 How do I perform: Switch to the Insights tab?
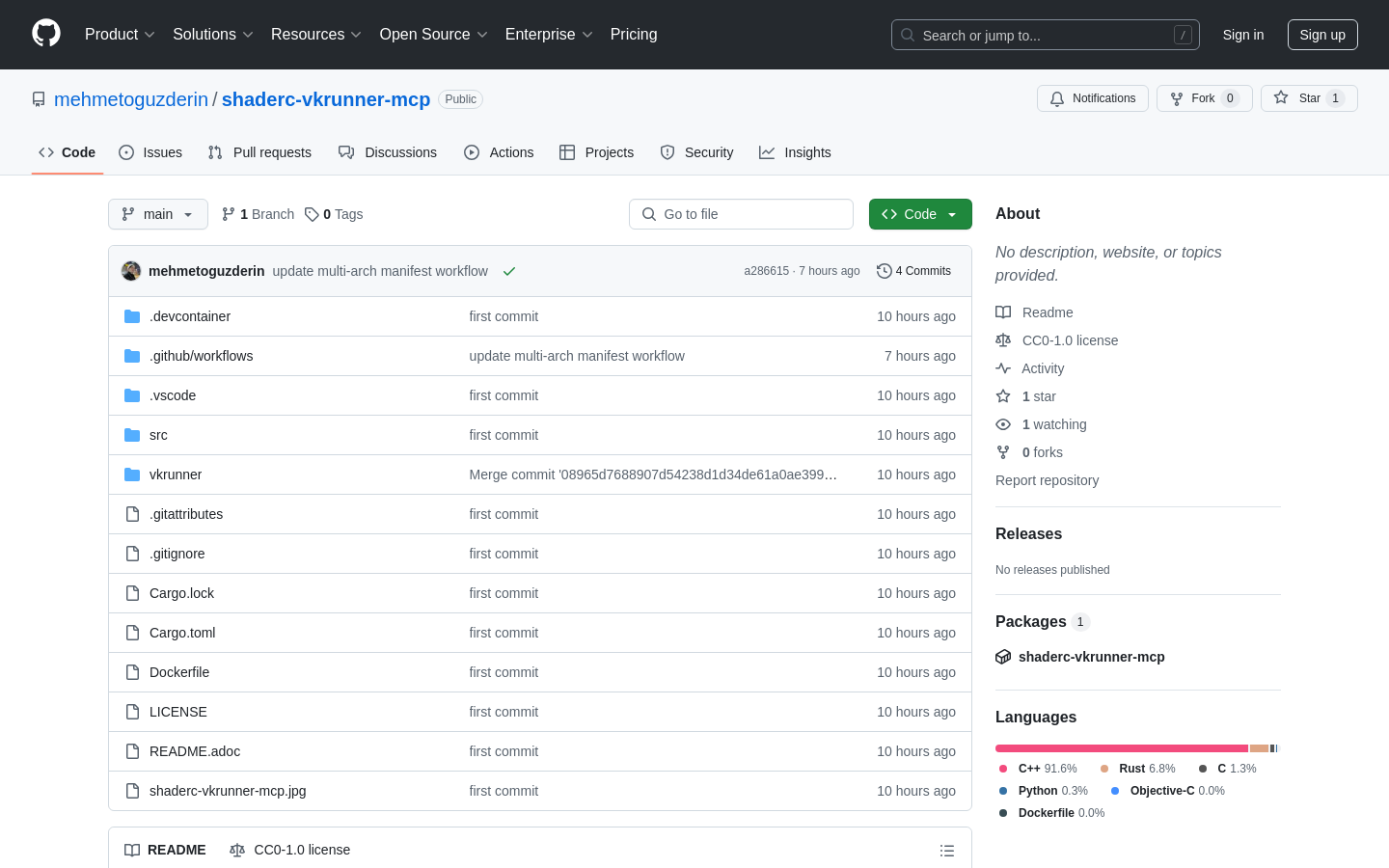pos(795,152)
